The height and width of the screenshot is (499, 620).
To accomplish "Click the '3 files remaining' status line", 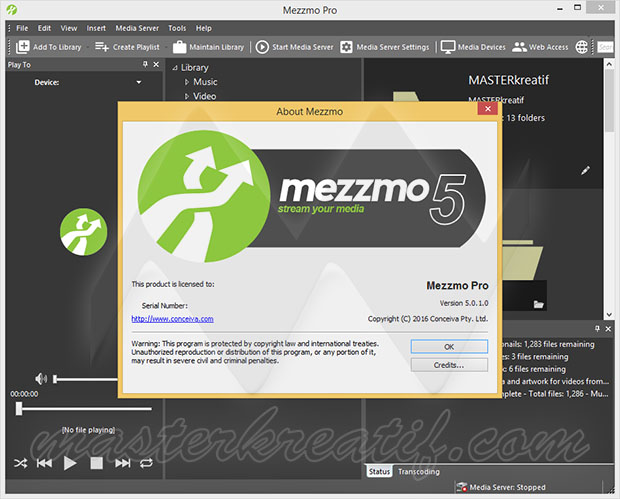I will 536,356.
